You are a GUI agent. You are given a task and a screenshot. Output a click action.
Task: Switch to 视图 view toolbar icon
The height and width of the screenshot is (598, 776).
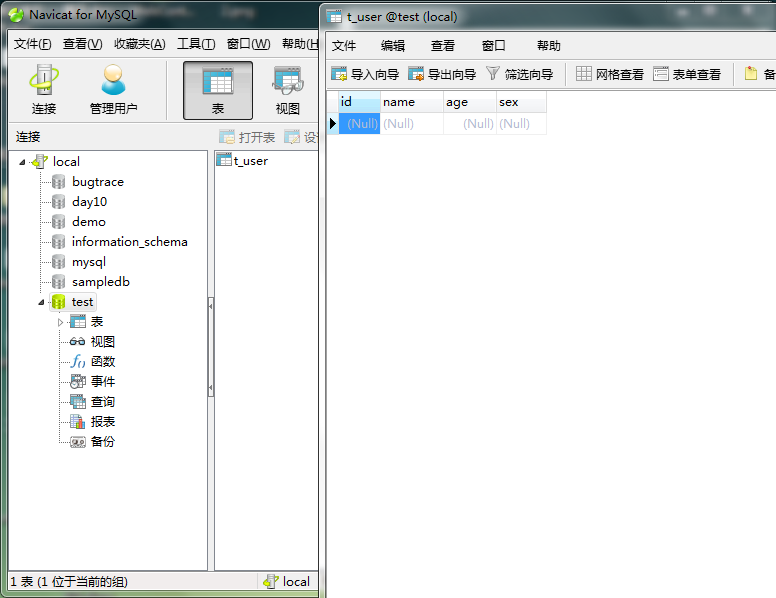(288, 90)
